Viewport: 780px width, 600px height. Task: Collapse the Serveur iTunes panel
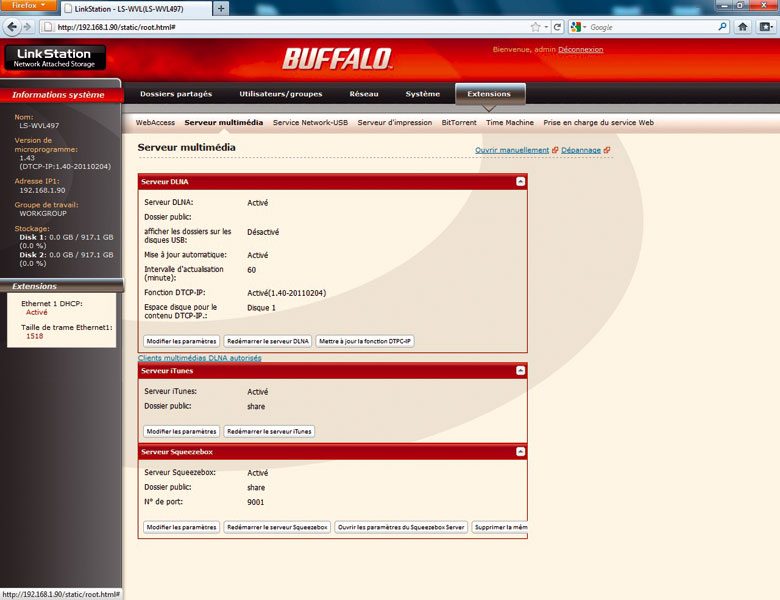(520, 371)
